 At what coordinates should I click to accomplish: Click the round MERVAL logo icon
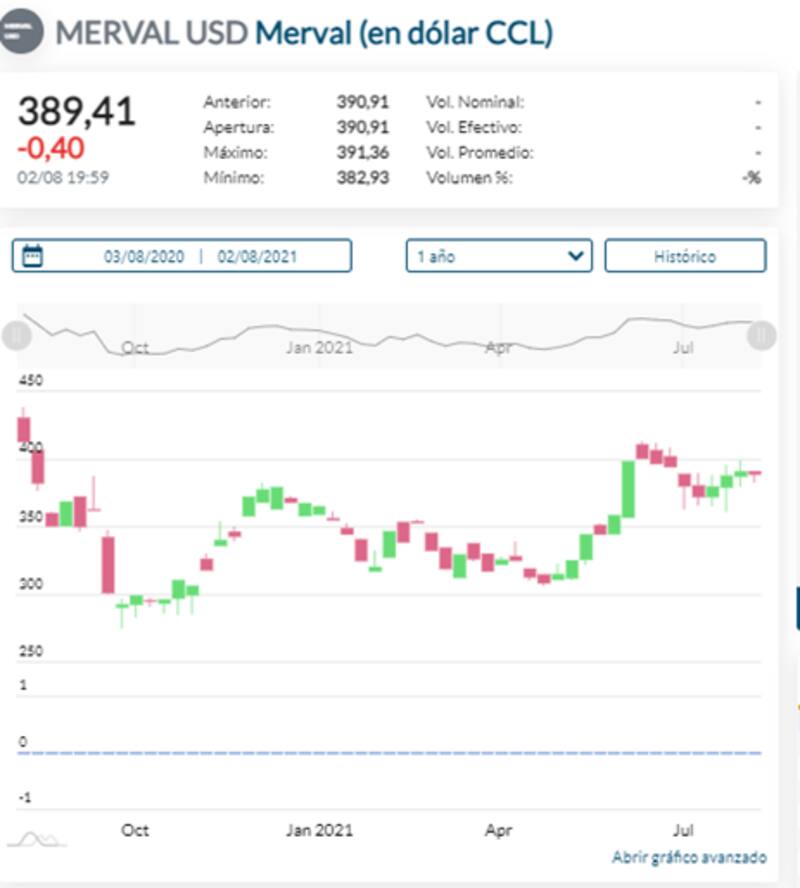(21, 32)
